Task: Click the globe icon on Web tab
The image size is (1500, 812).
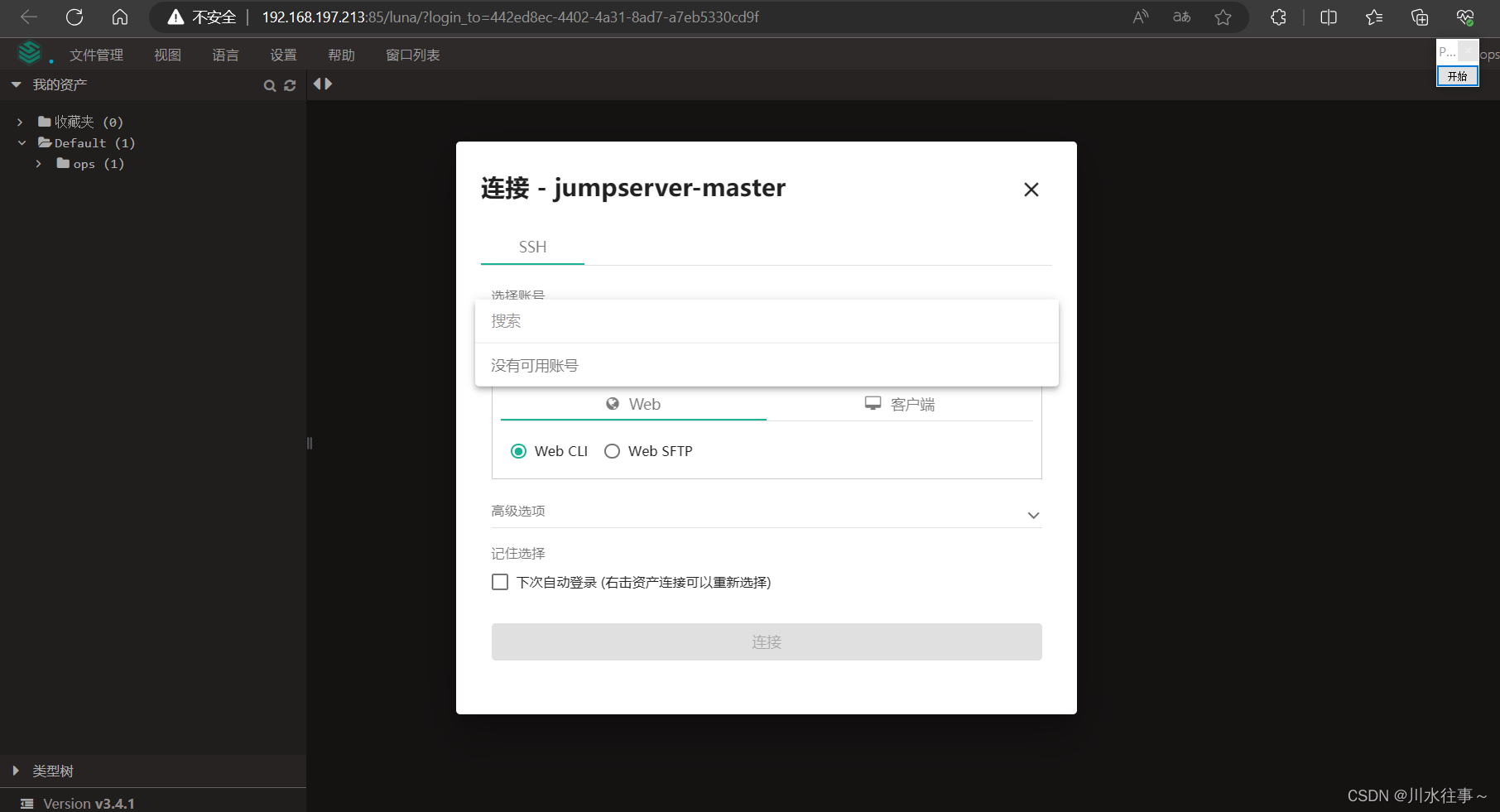Action: [613, 404]
